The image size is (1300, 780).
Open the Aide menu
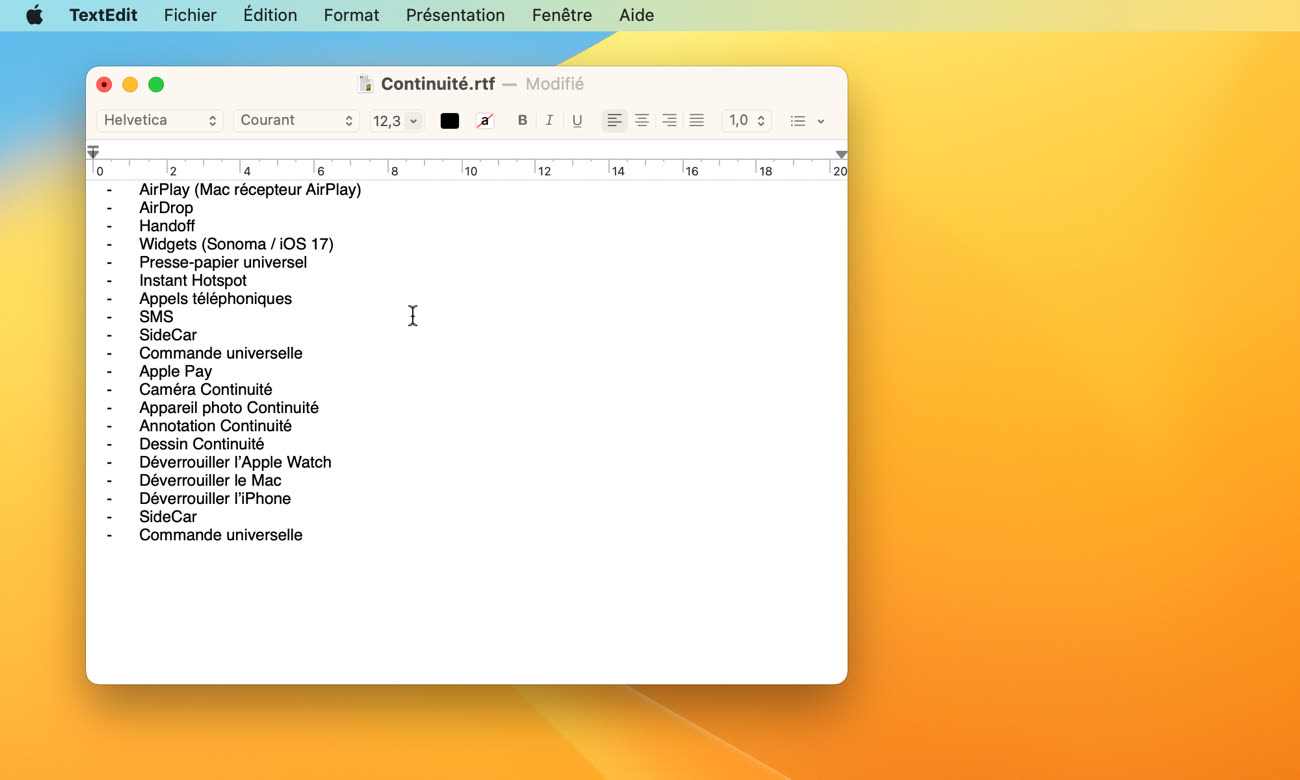click(x=636, y=15)
